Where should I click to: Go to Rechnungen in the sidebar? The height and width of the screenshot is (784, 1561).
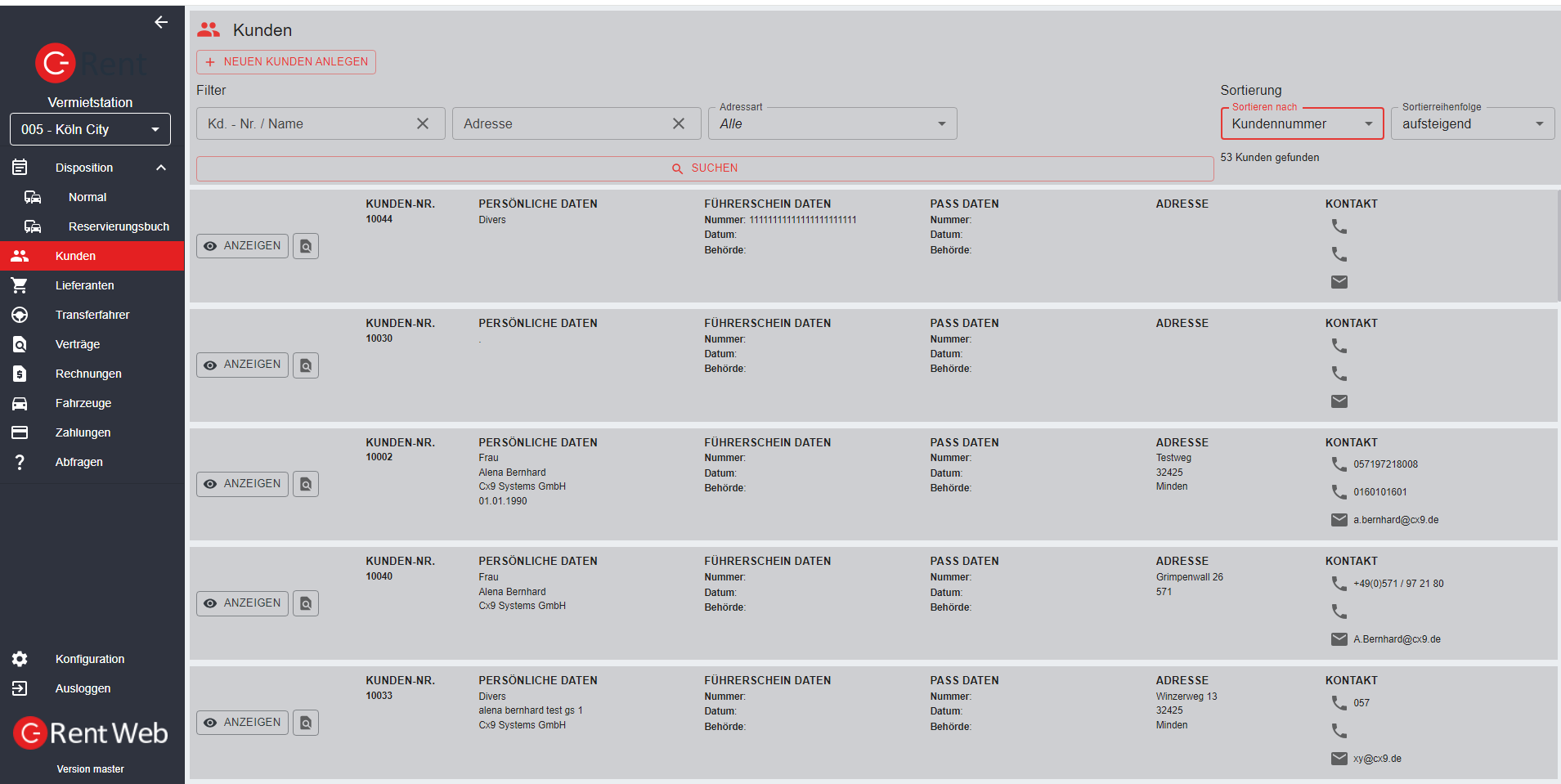[88, 374]
